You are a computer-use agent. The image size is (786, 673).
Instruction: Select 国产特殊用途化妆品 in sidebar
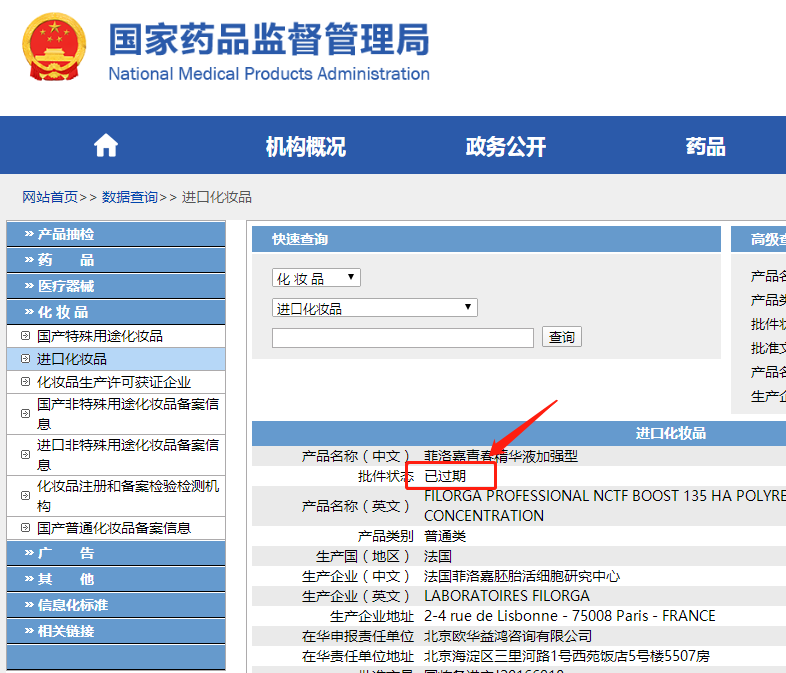tap(100, 336)
